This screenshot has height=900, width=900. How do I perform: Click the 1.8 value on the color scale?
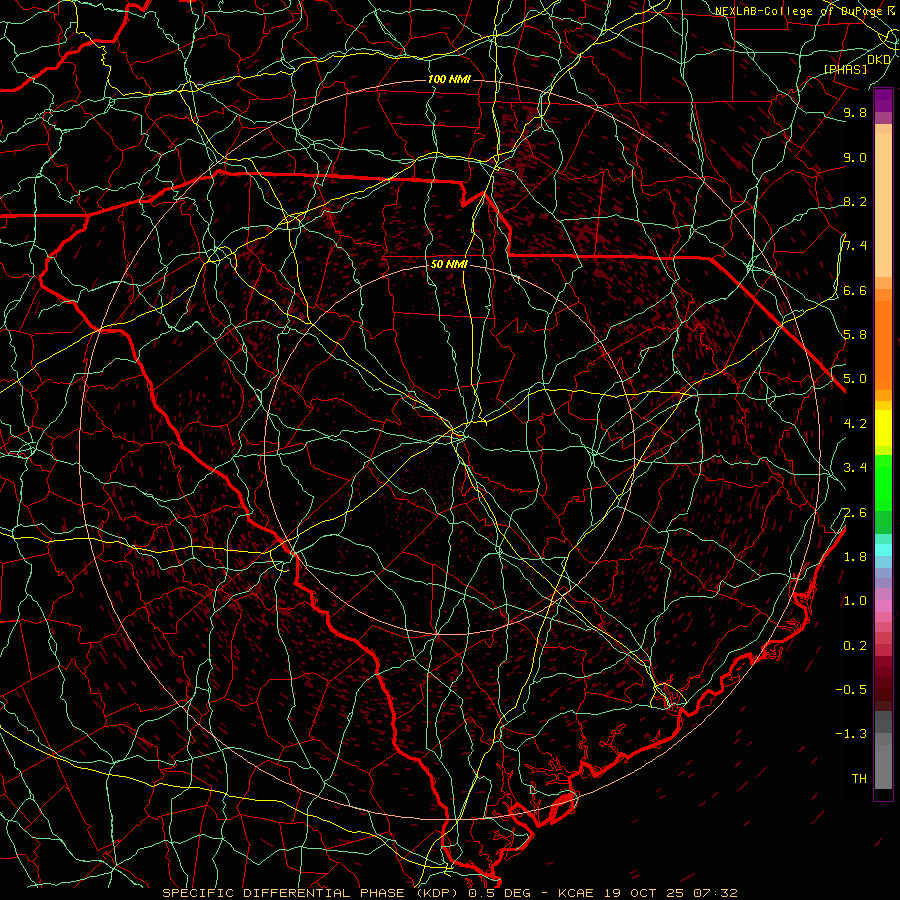(855, 556)
